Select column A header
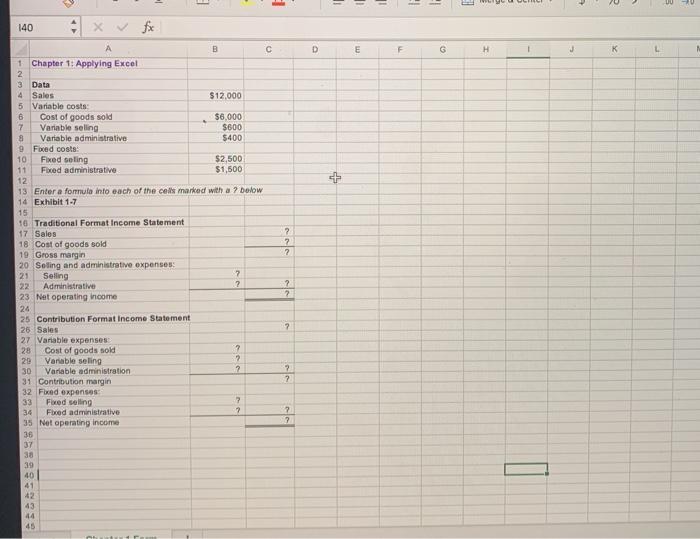 pyautogui.click(x=108, y=49)
